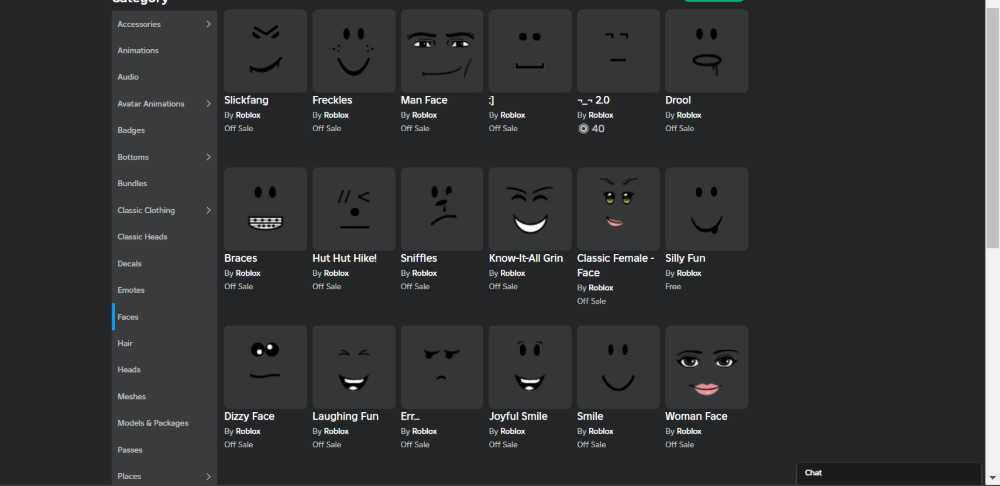The image size is (1000, 486).
Task: Open the Smile face thumbnail
Action: 618,367
